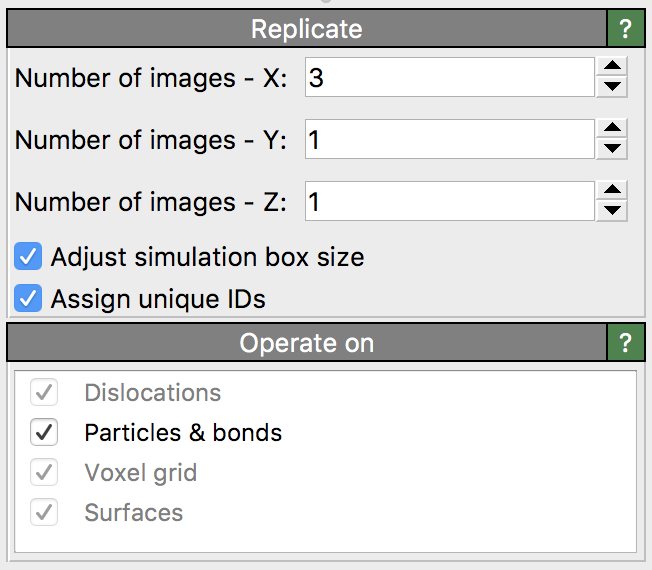The height and width of the screenshot is (570, 652).
Task: Select the Number of images Z input field
Action: (x=450, y=202)
